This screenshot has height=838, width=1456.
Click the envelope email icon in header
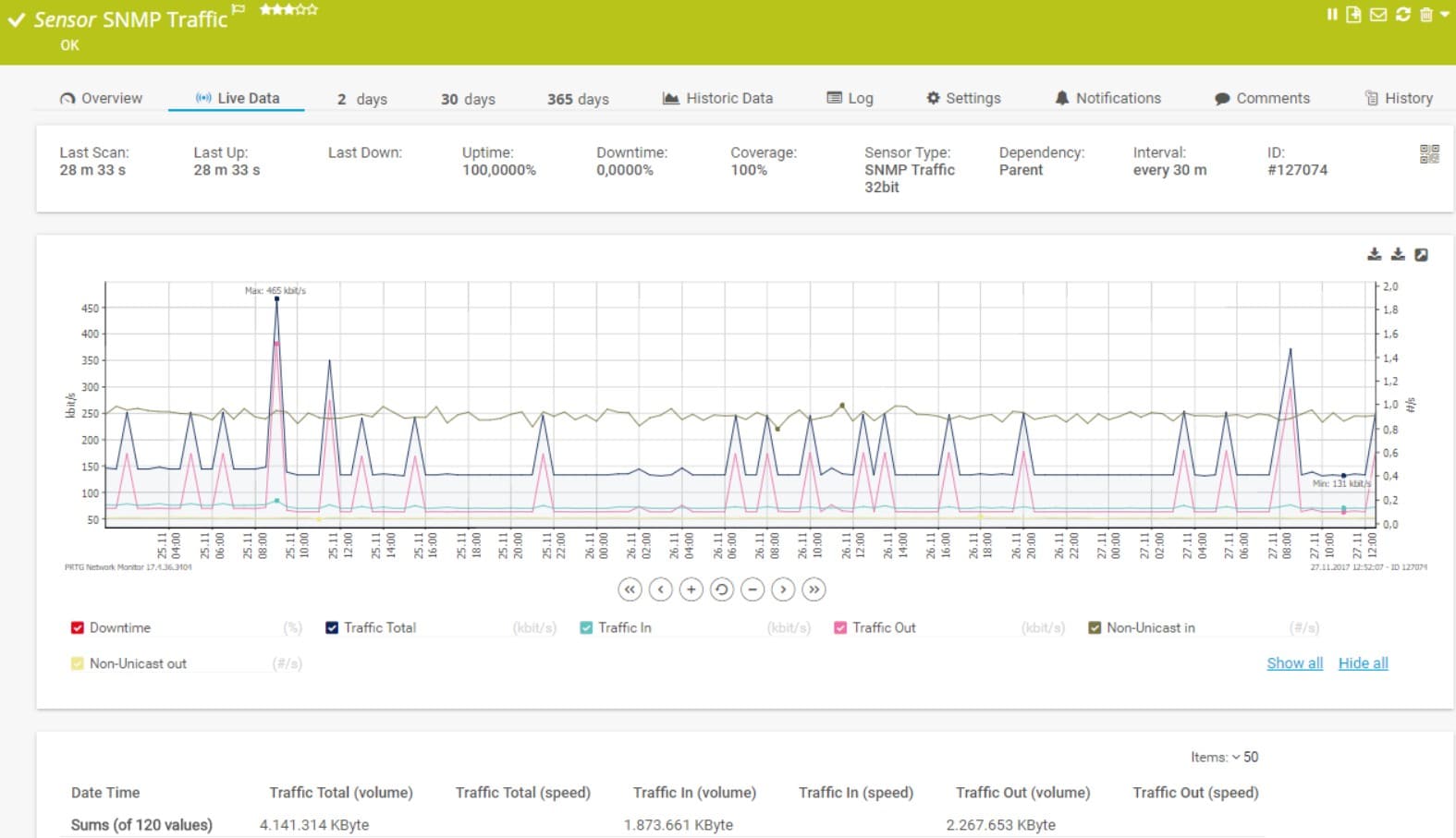(1378, 15)
